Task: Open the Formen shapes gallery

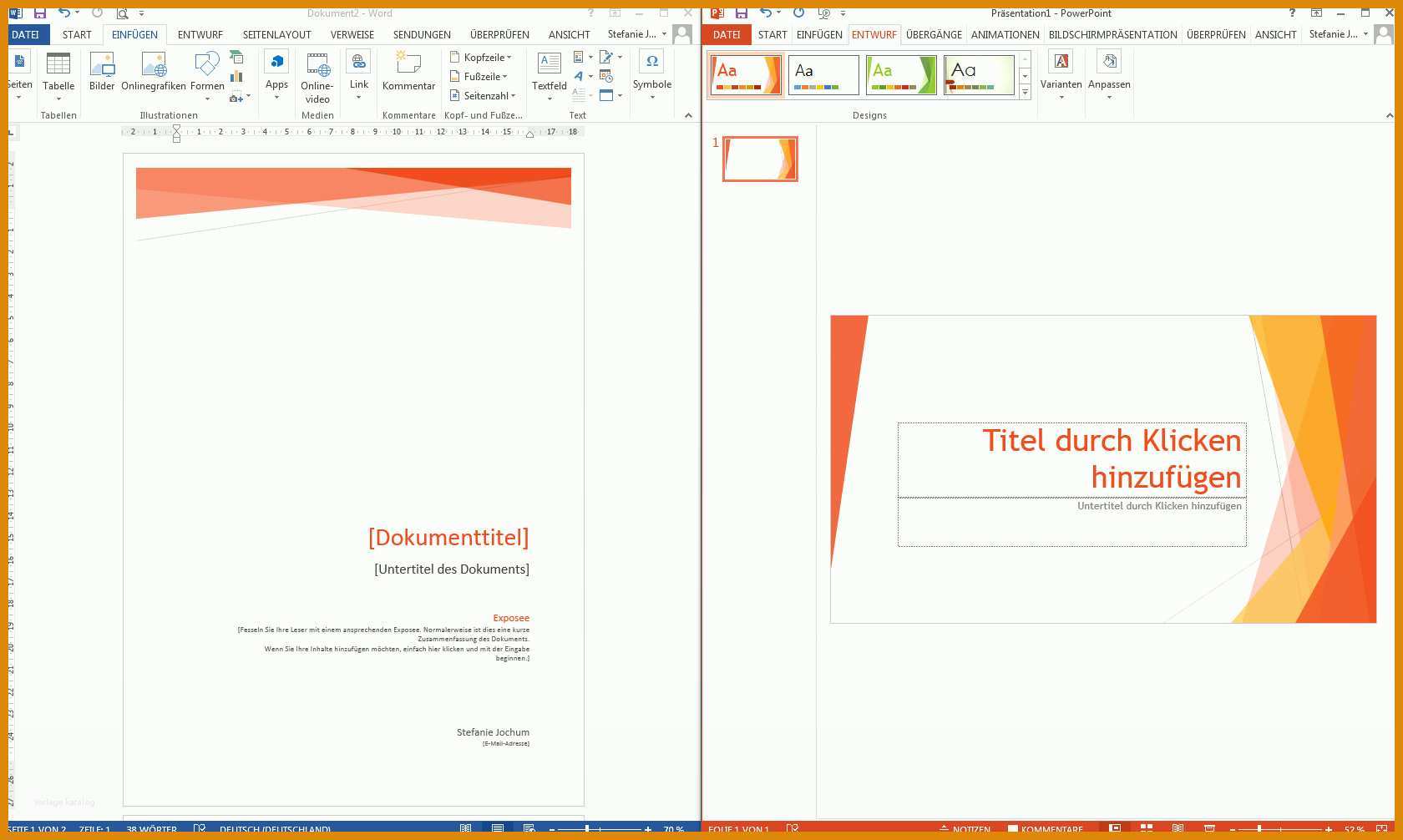Action: click(x=207, y=76)
